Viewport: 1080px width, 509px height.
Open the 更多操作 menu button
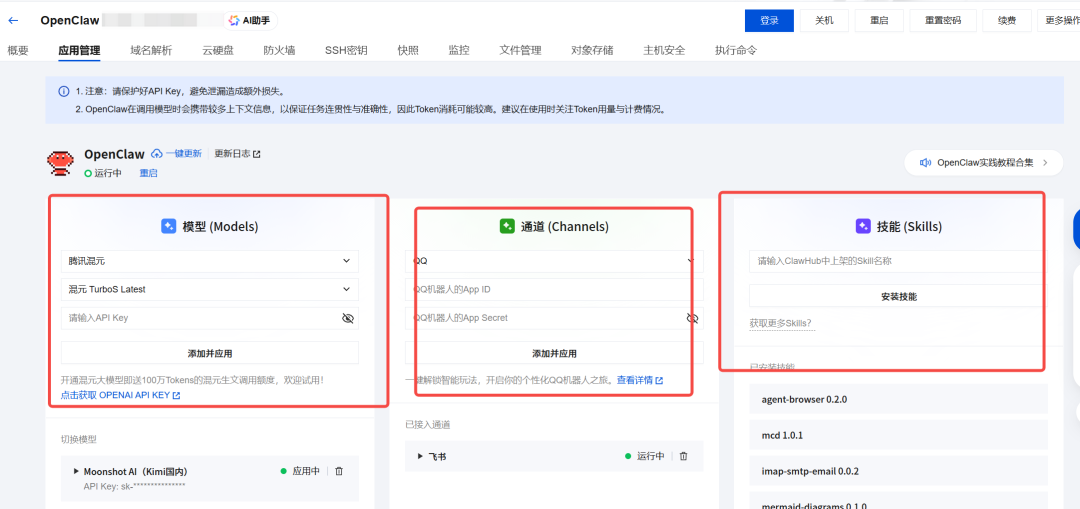pos(1059,21)
